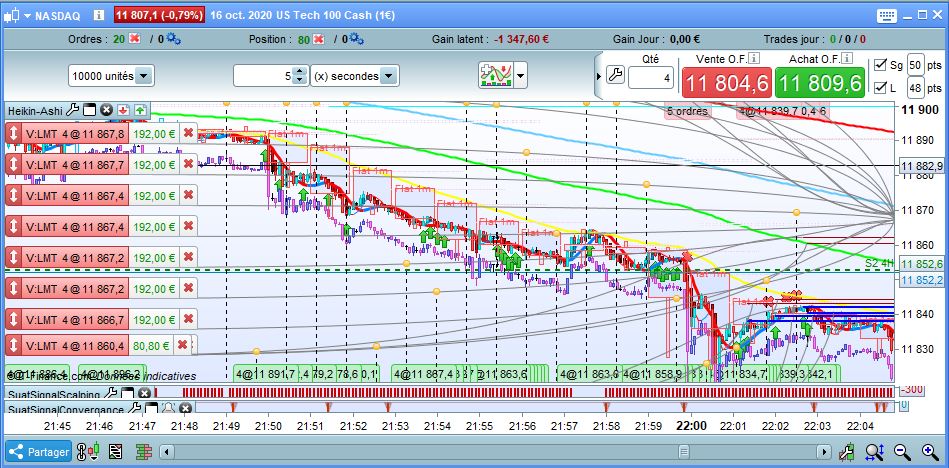Select order label V:LMT 4@11 866,7
Viewport: 949px width, 468px height.
click(x=75, y=320)
